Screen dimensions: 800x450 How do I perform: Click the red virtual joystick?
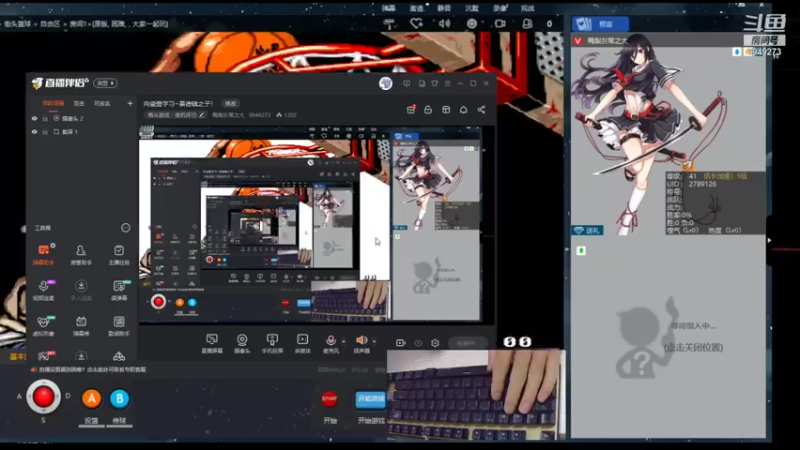(x=43, y=396)
